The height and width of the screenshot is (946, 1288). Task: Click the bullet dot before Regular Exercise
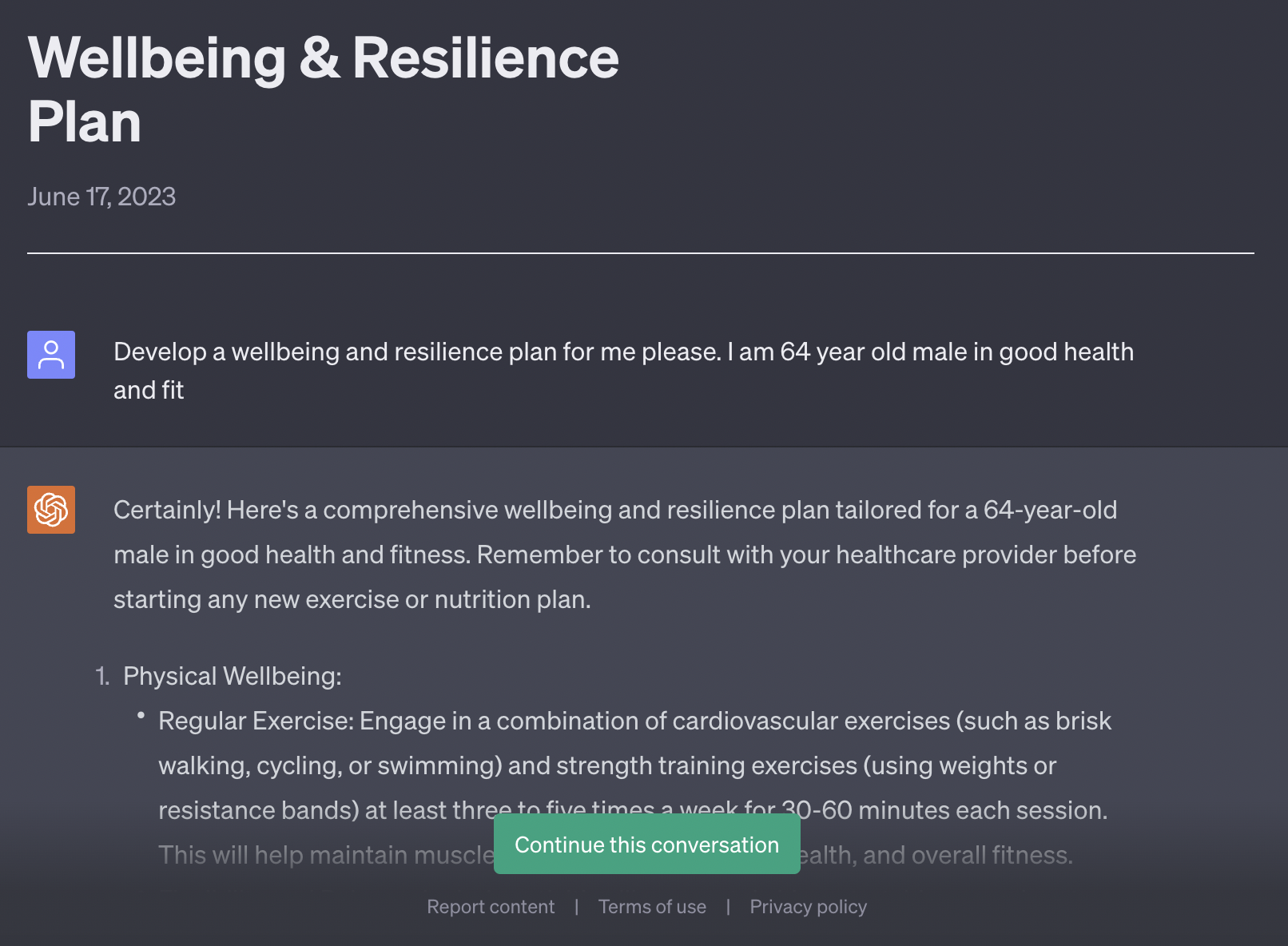(x=141, y=716)
